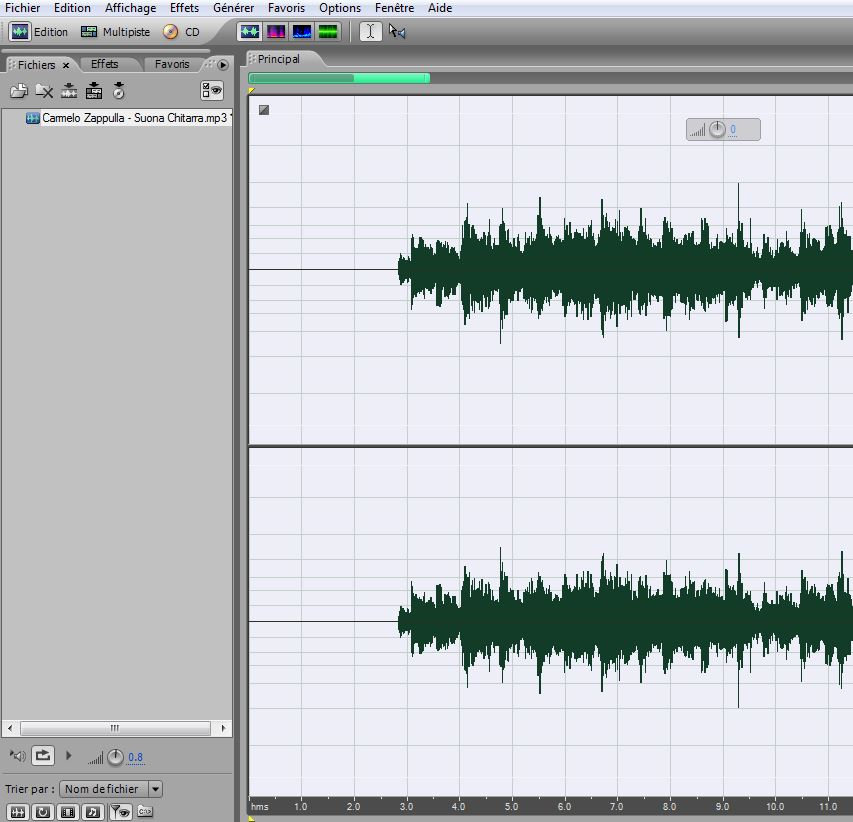
Task: Click the import file folder icon
Action: [x=19, y=91]
